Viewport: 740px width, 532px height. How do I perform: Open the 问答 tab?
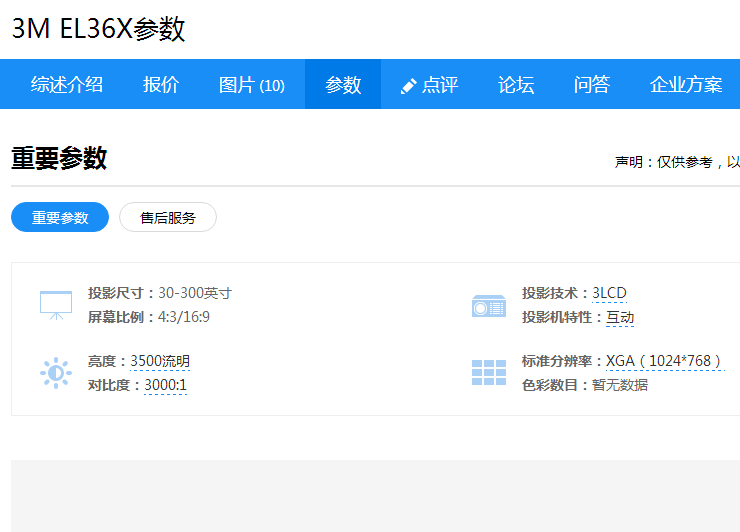point(592,84)
